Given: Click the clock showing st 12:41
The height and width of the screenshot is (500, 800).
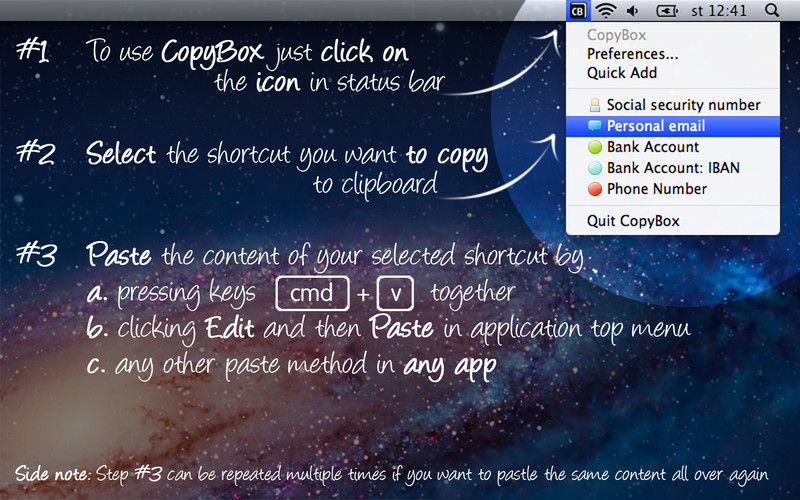Looking at the screenshot, I should (x=719, y=11).
